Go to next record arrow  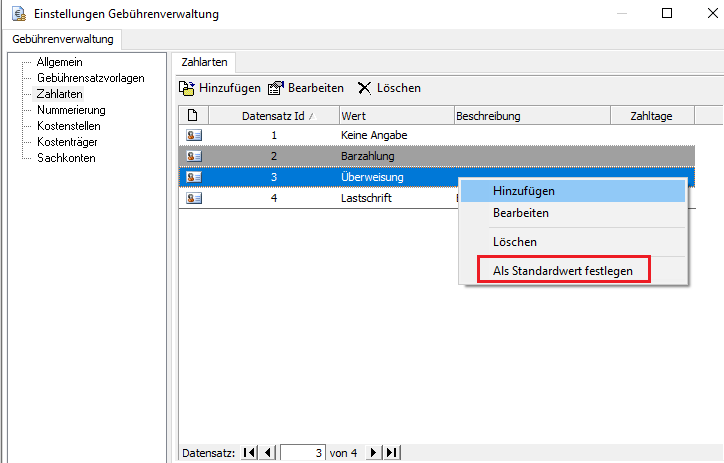click(x=374, y=453)
